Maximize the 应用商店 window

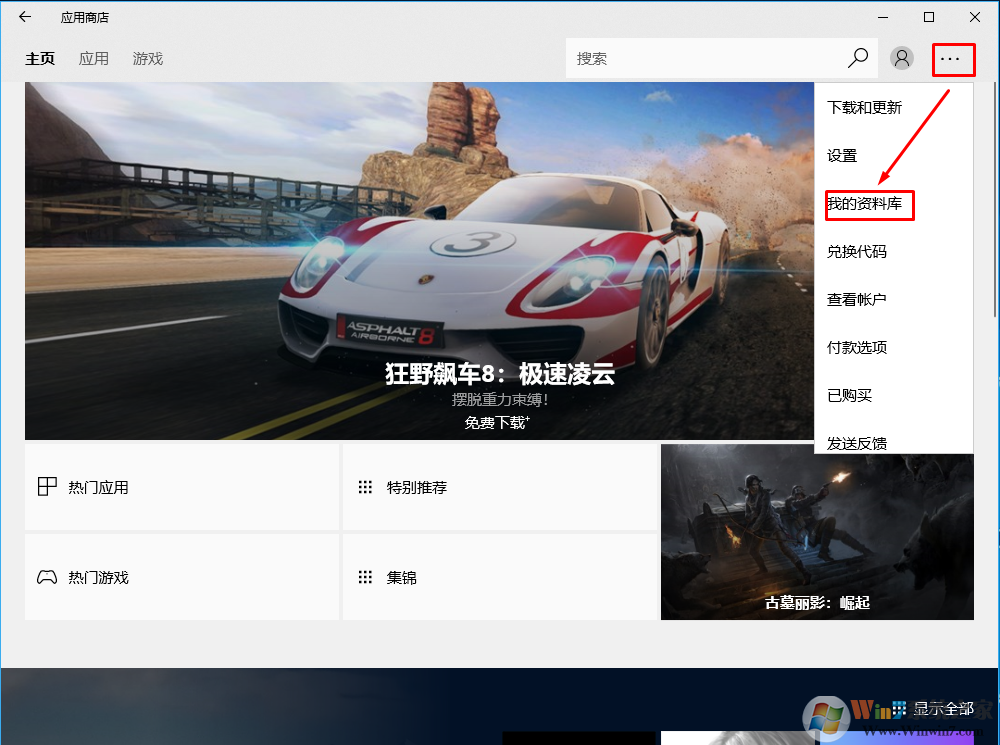(929, 17)
